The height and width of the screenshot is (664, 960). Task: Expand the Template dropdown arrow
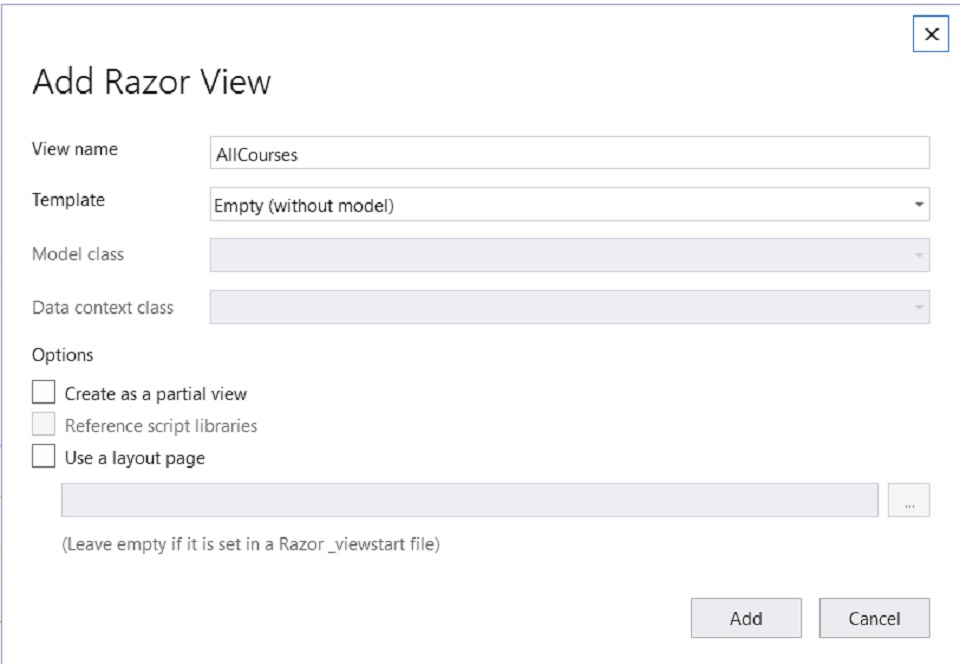click(x=918, y=204)
